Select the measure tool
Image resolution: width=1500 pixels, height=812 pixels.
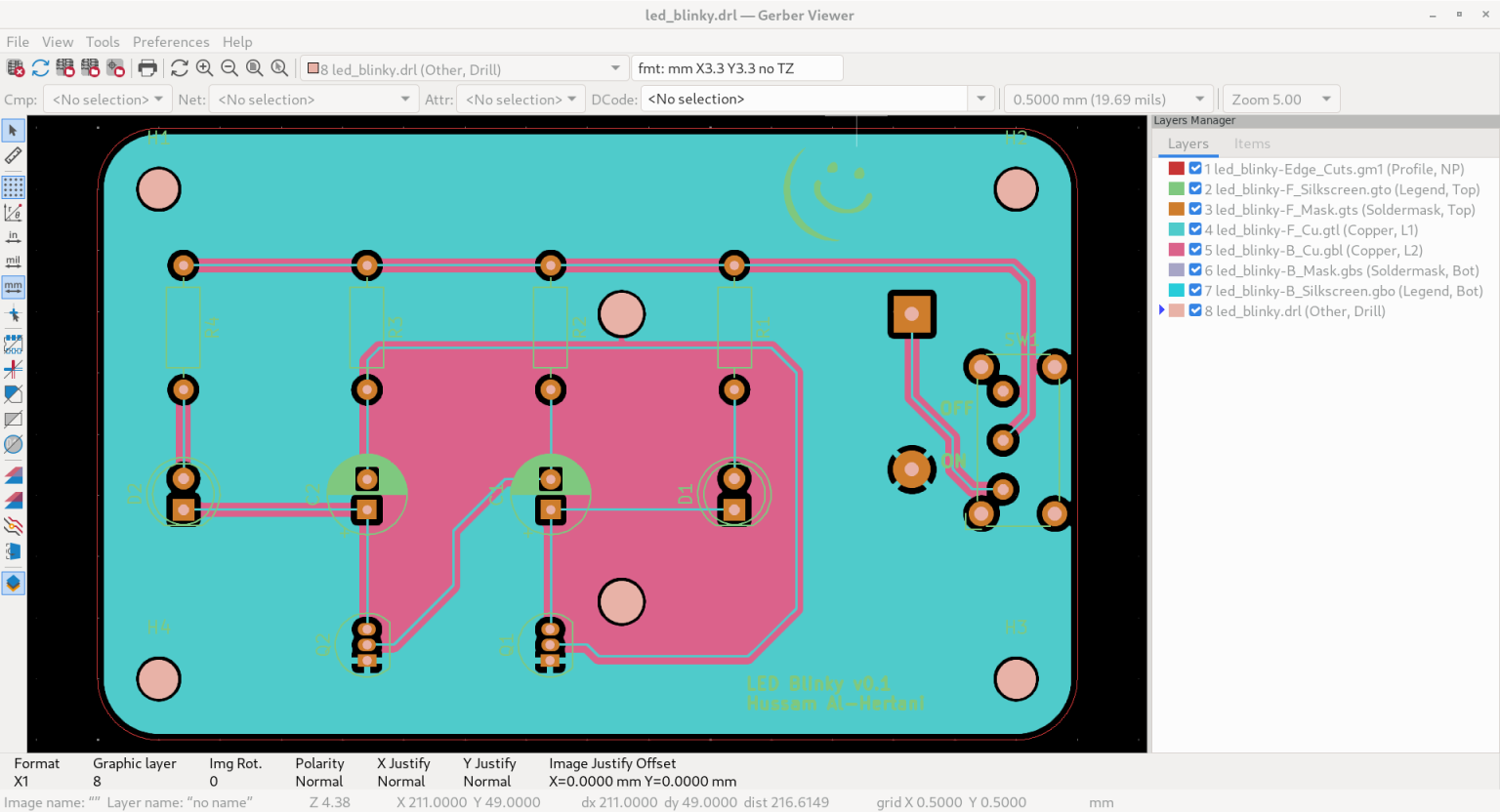[14, 155]
